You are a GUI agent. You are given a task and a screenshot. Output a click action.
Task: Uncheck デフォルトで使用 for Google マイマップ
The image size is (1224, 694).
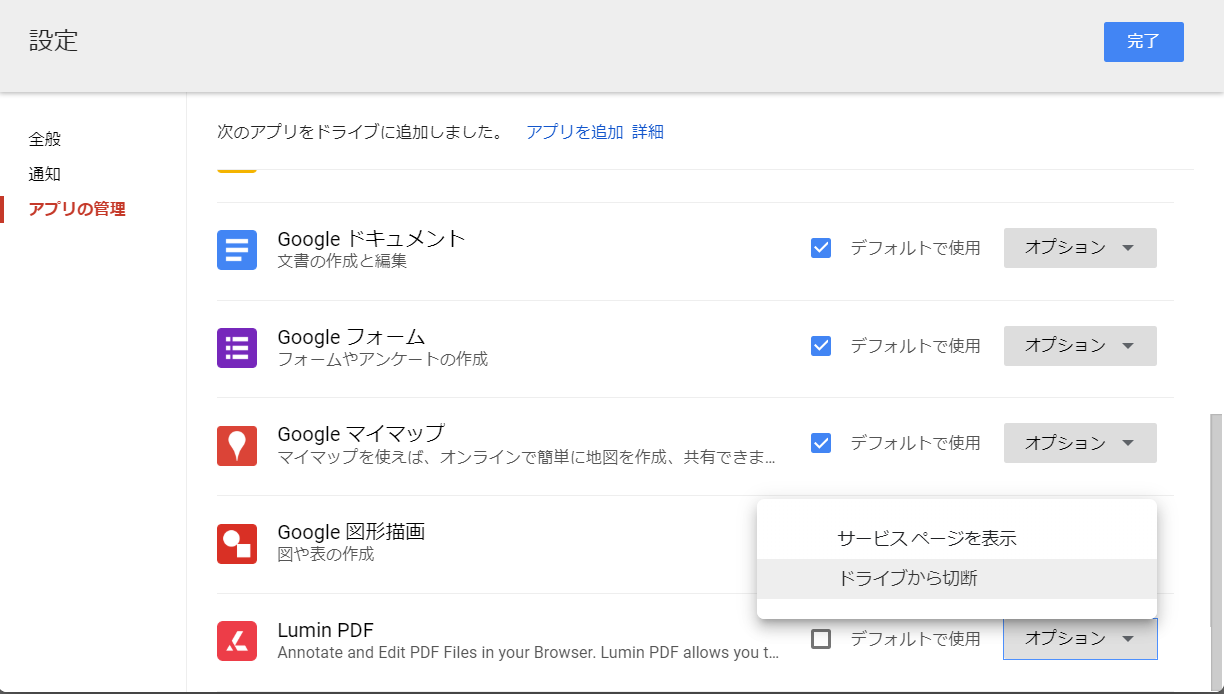click(x=821, y=443)
